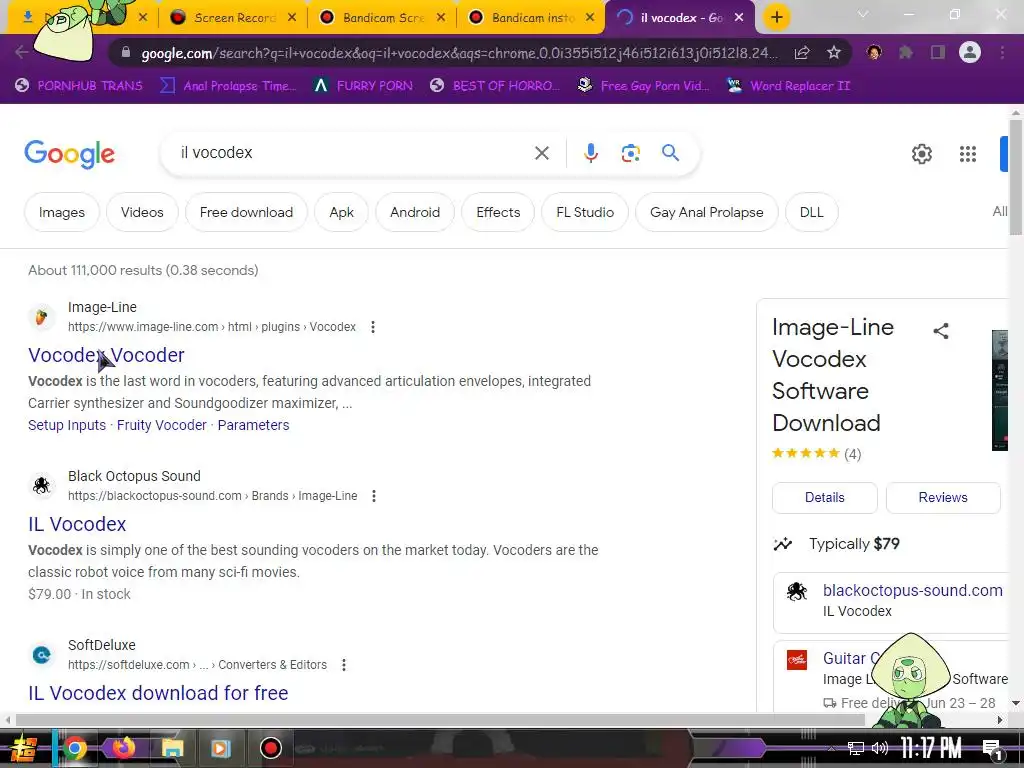Open network icon in system tray
1024x768 pixels.
pyautogui.click(x=855, y=748)
